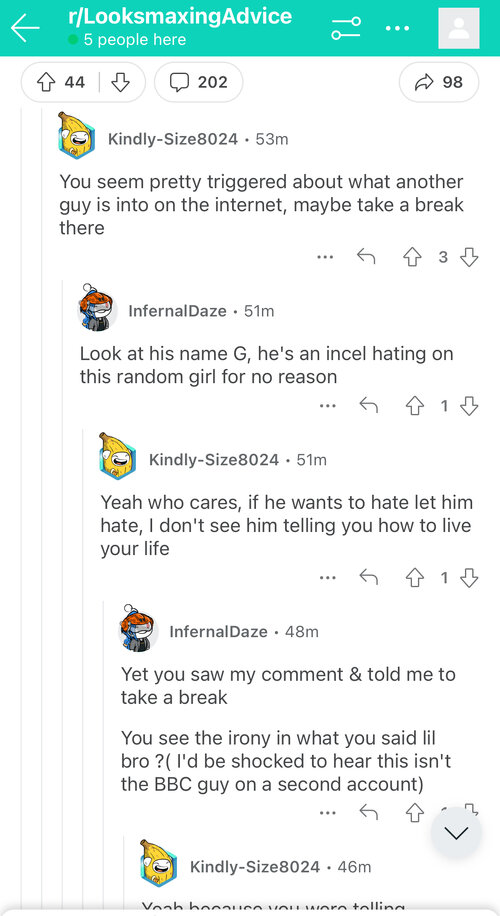Viewport: 500px width, 916px height.
Task: Open options on the 'irony' comment
Action: tap(328, 813)
